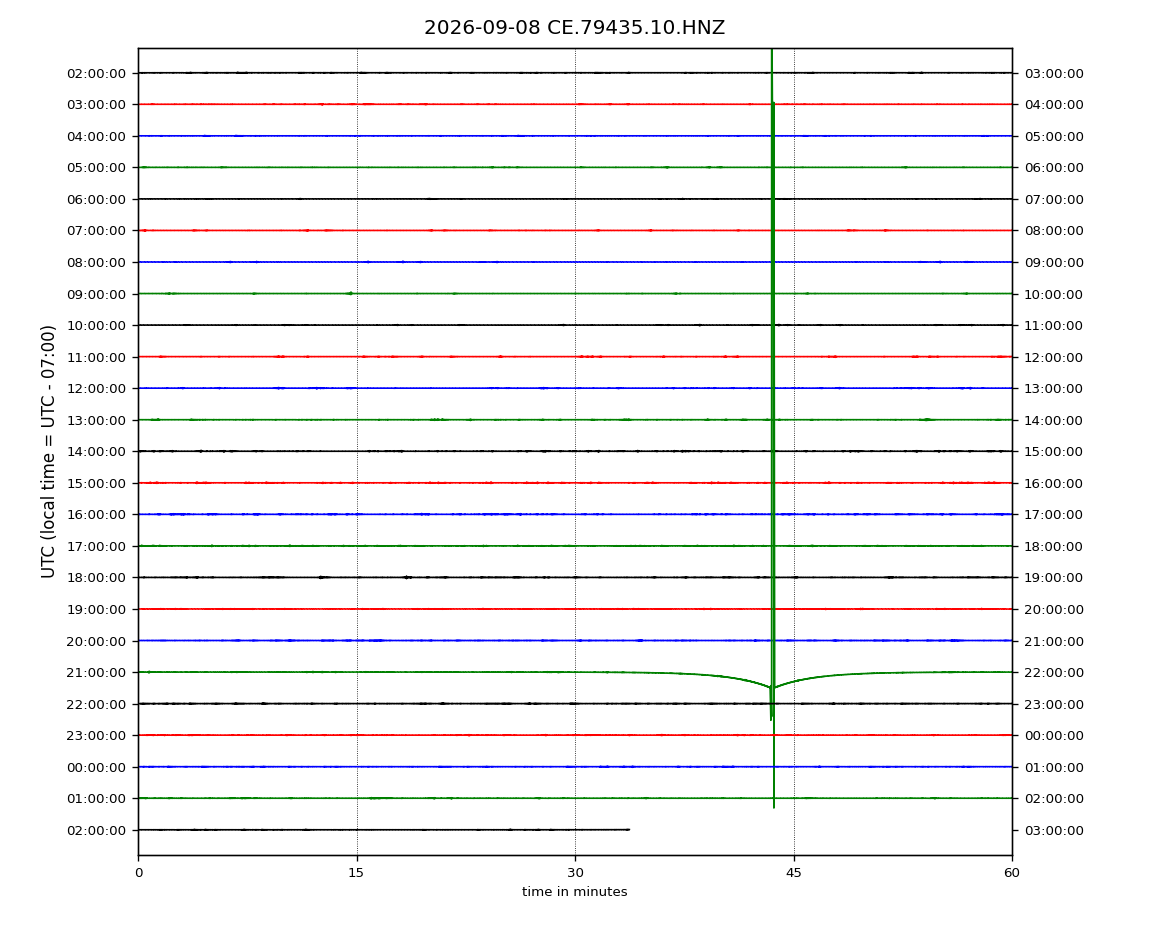The width and height of the screenshot is (1150, 950).
Task: Select the 12:00:00 left axis label
Action: click(96, 389)
